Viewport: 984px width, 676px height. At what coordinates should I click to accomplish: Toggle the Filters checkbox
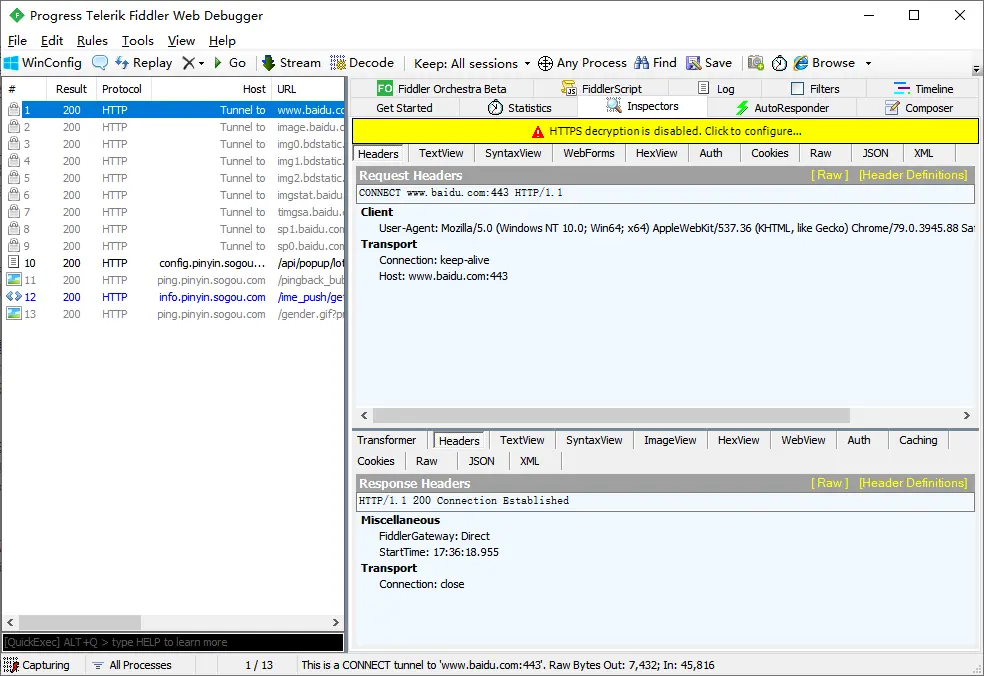click(x=797, y=89)
